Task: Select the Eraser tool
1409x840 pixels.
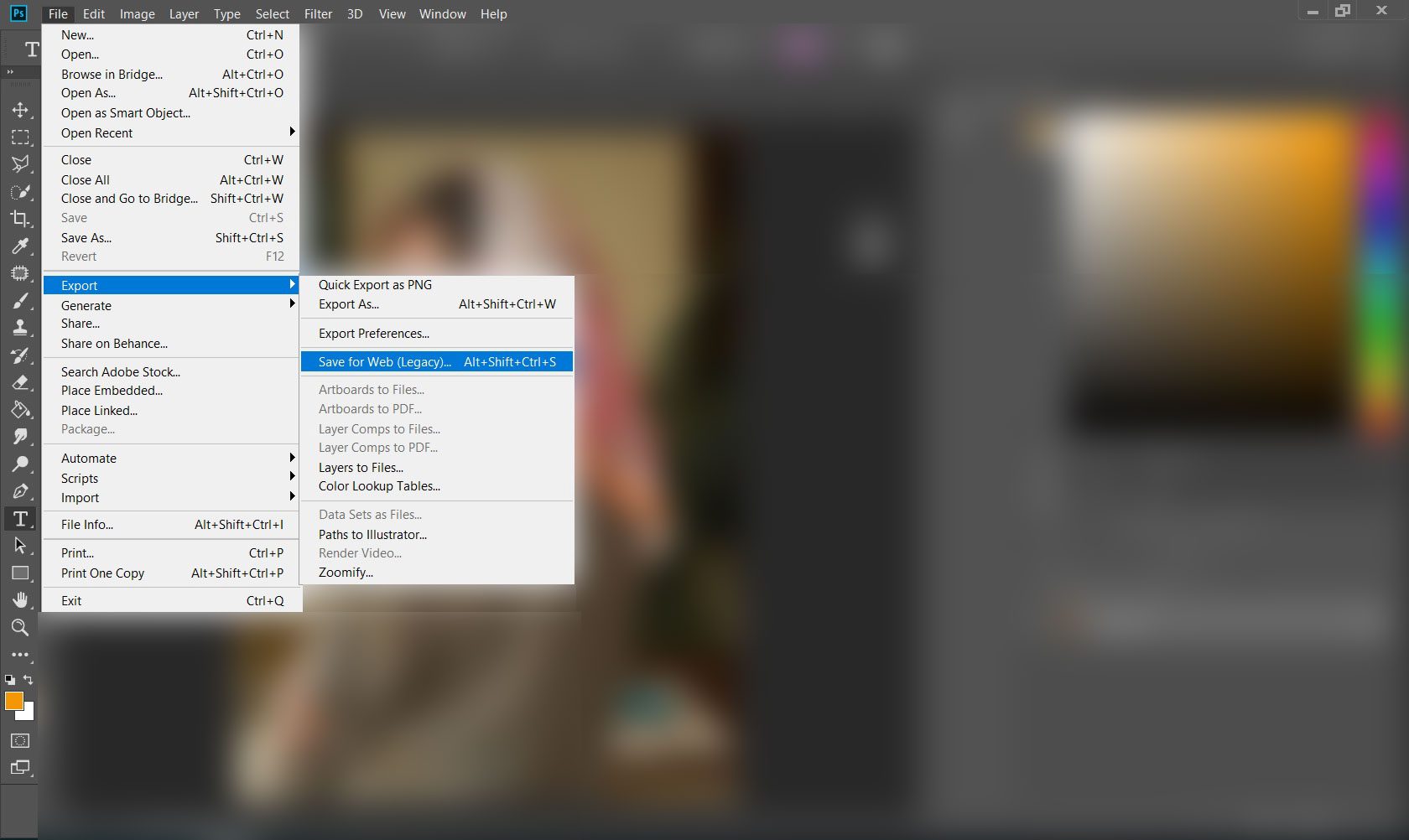Action: [20, 382]
